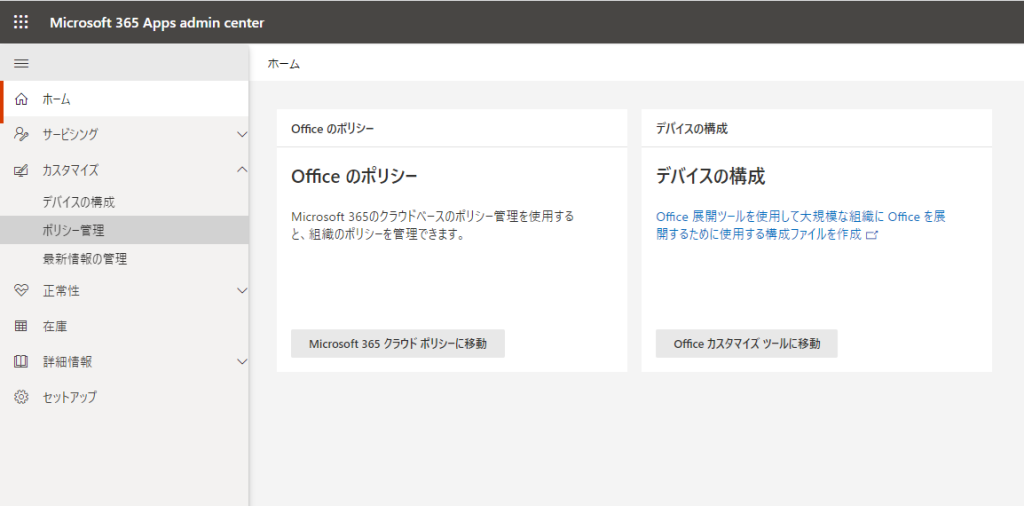
Task: Collapse the カスタマイズ section chevron
Action: click(x=241, y=170)
